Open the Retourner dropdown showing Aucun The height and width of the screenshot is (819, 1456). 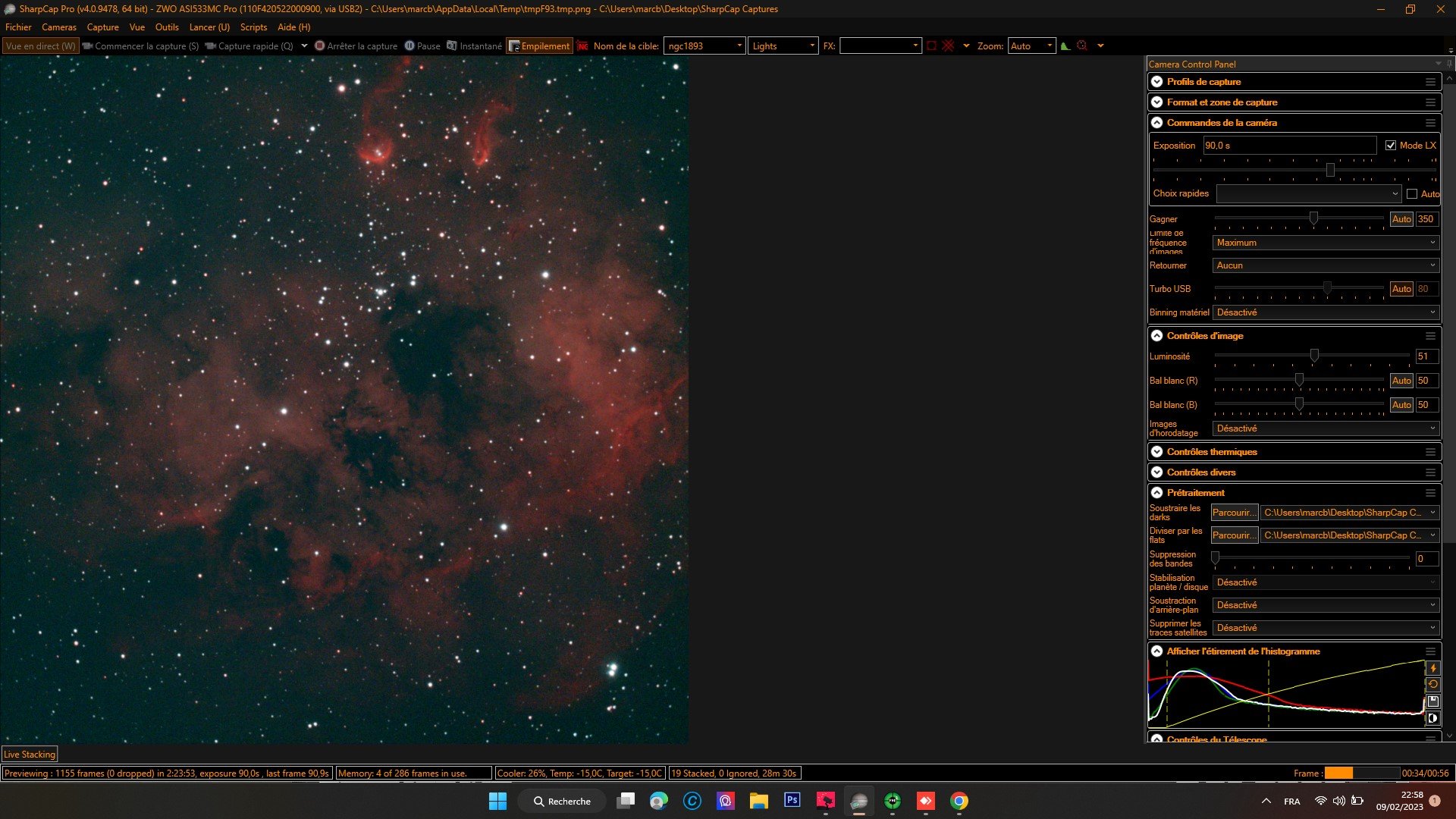pyautogui.click(x=1325, y=265)
